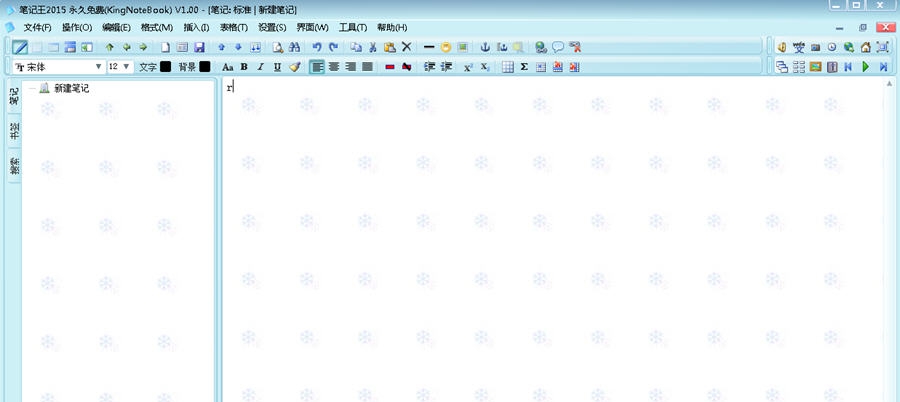Open the 格式(M) menu

pos(157,27)
